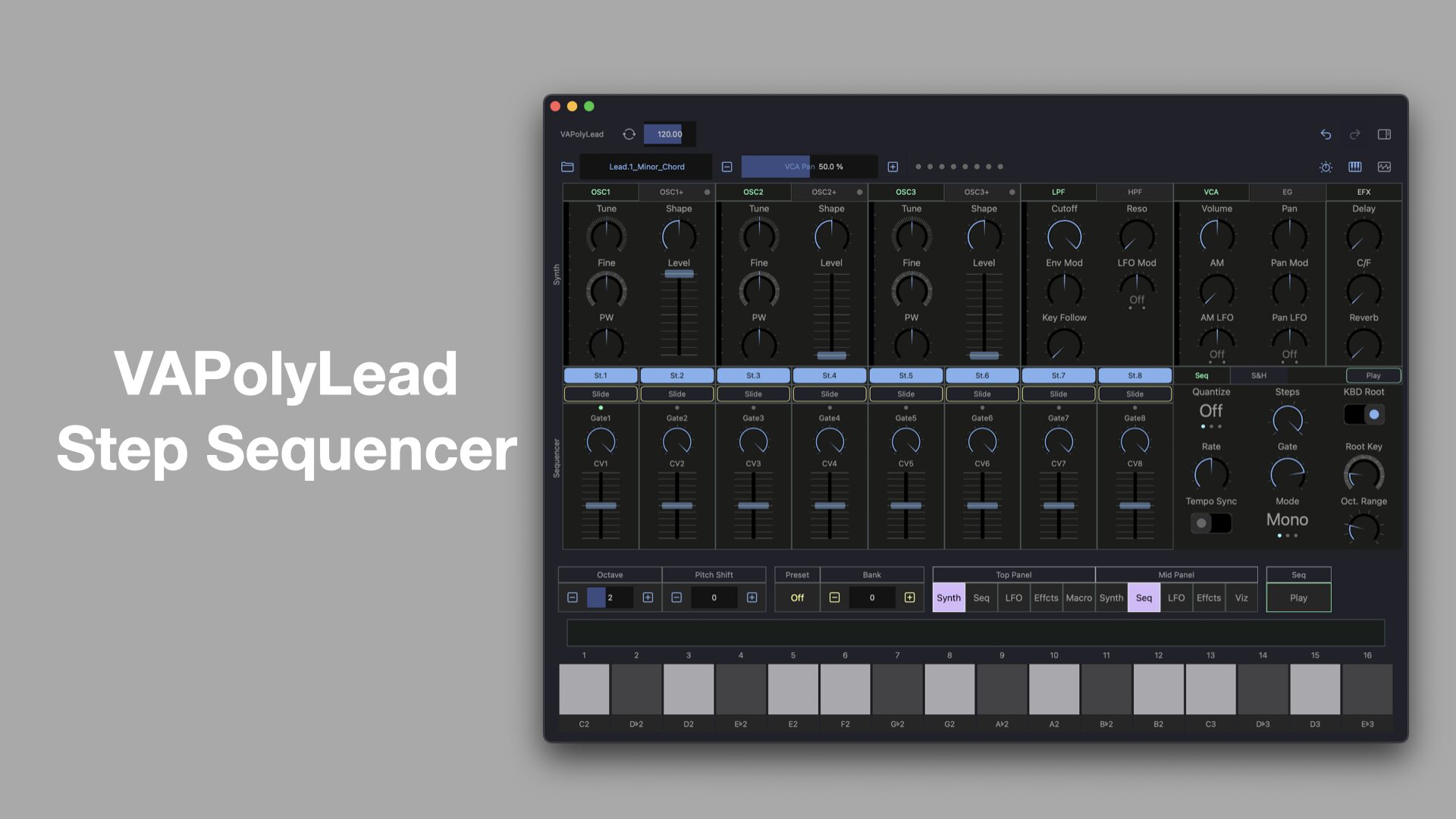The image size is (1456, 819).
Task: Show the keyboard piano icon
Action: 1354,167
